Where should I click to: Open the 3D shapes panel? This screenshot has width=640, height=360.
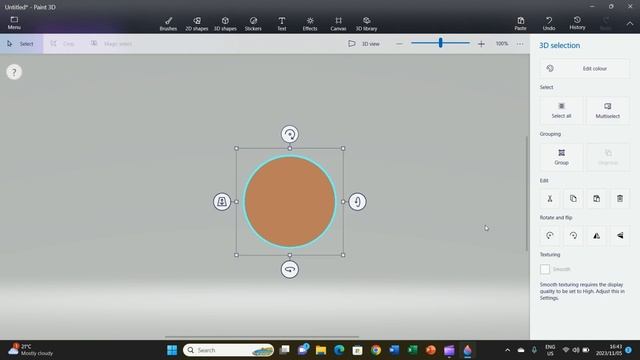225,24
